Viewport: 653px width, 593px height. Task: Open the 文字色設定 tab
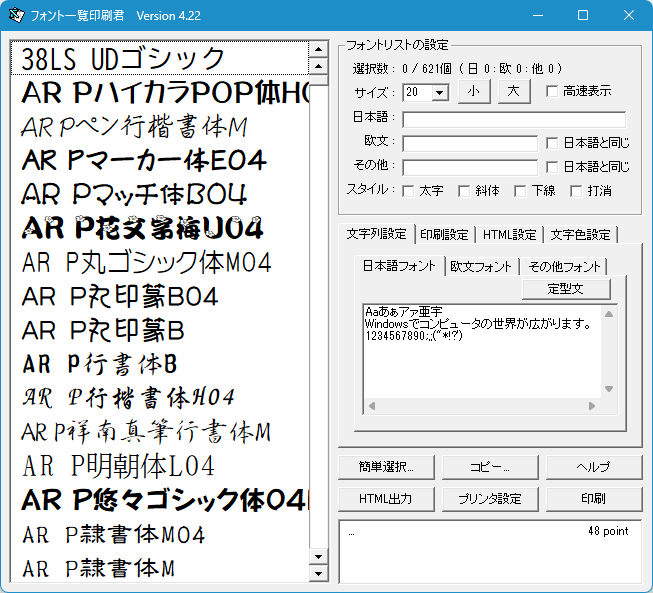pyautogui.click(x=580, y=235)
